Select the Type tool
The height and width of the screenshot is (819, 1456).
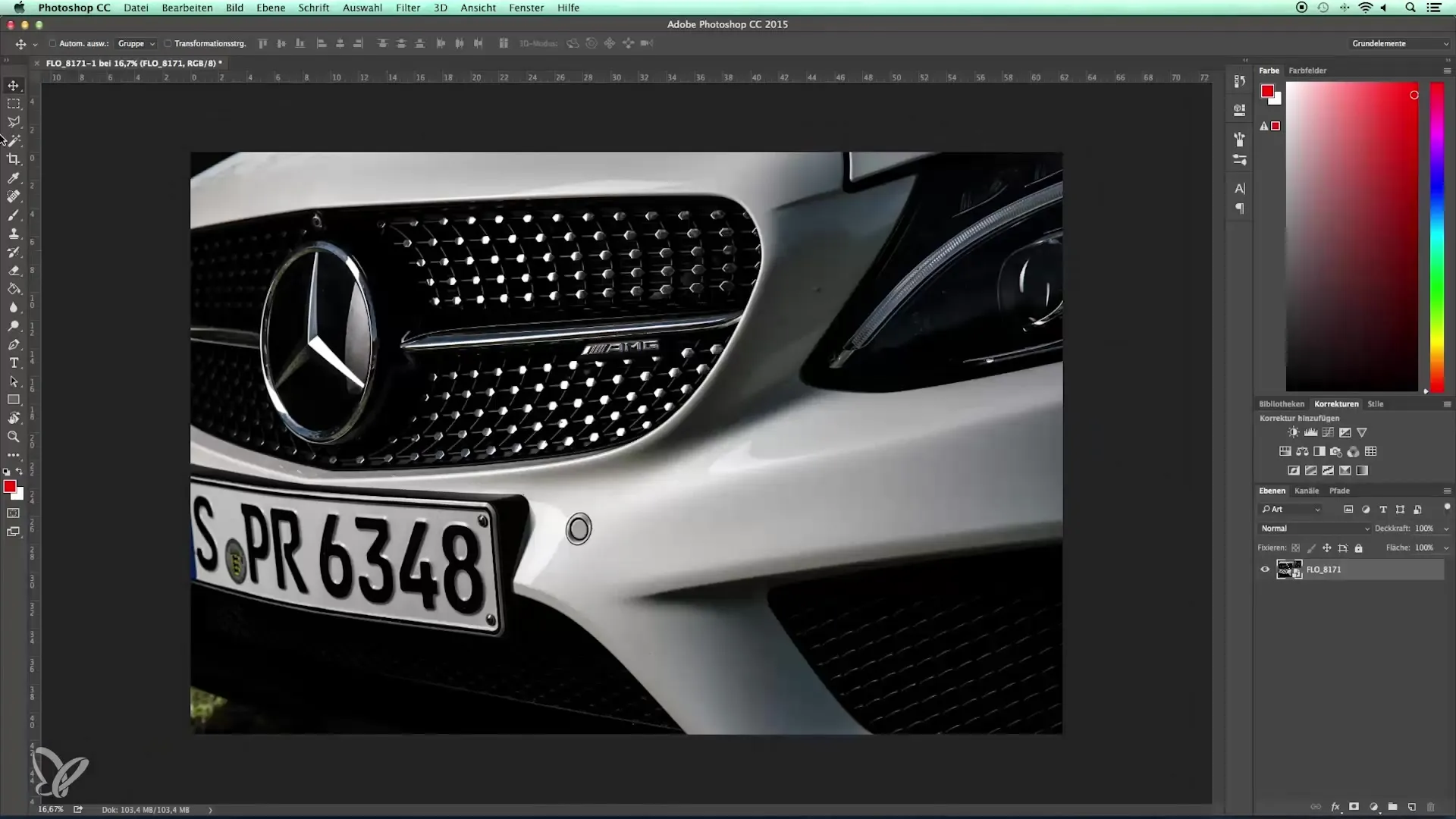coord(14,363)
